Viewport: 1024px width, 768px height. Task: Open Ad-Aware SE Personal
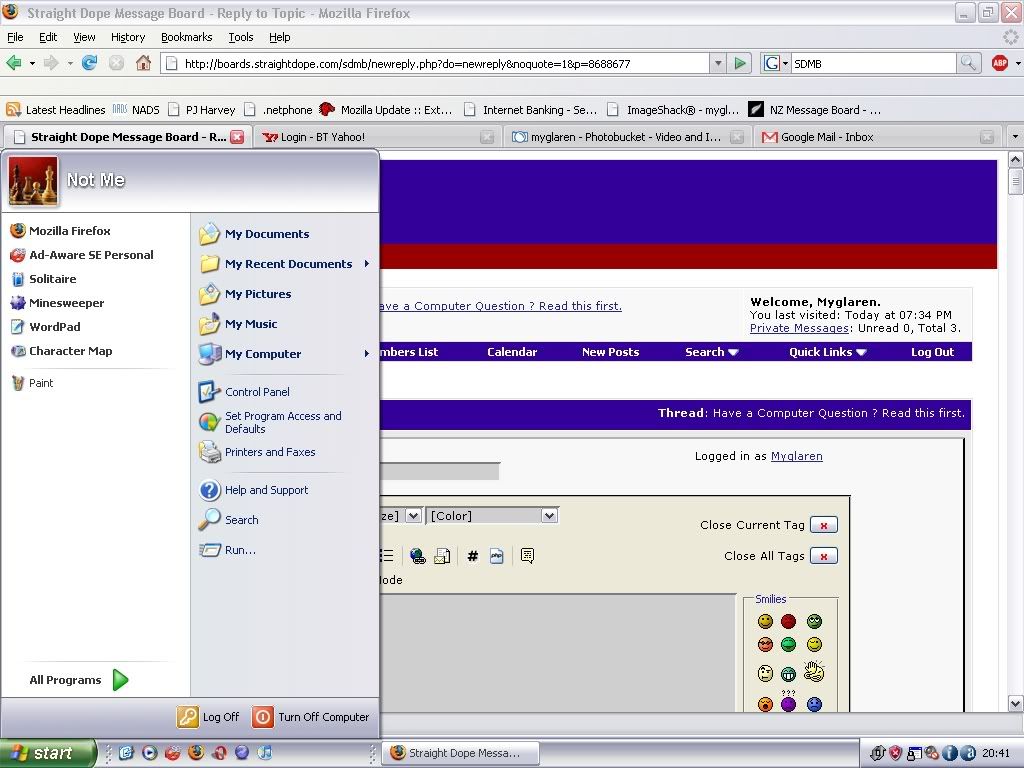click(x=82, y=255)
